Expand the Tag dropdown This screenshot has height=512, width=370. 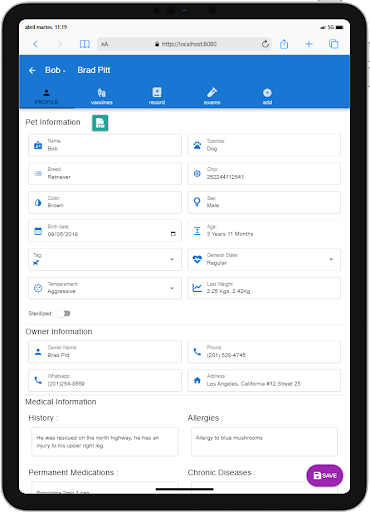[105, 259]
